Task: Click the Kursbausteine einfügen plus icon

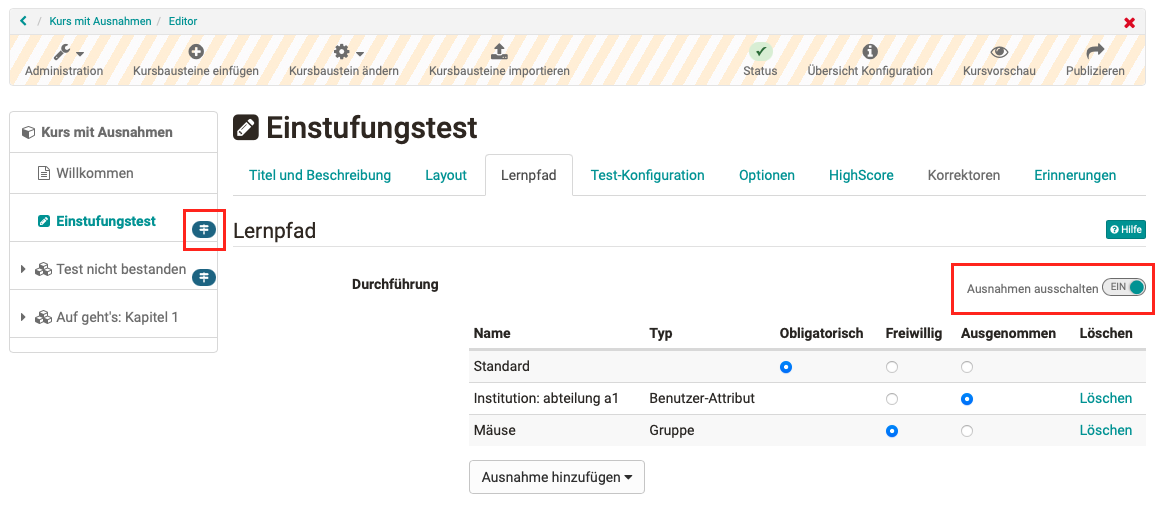Action: (x=196, y=52)
